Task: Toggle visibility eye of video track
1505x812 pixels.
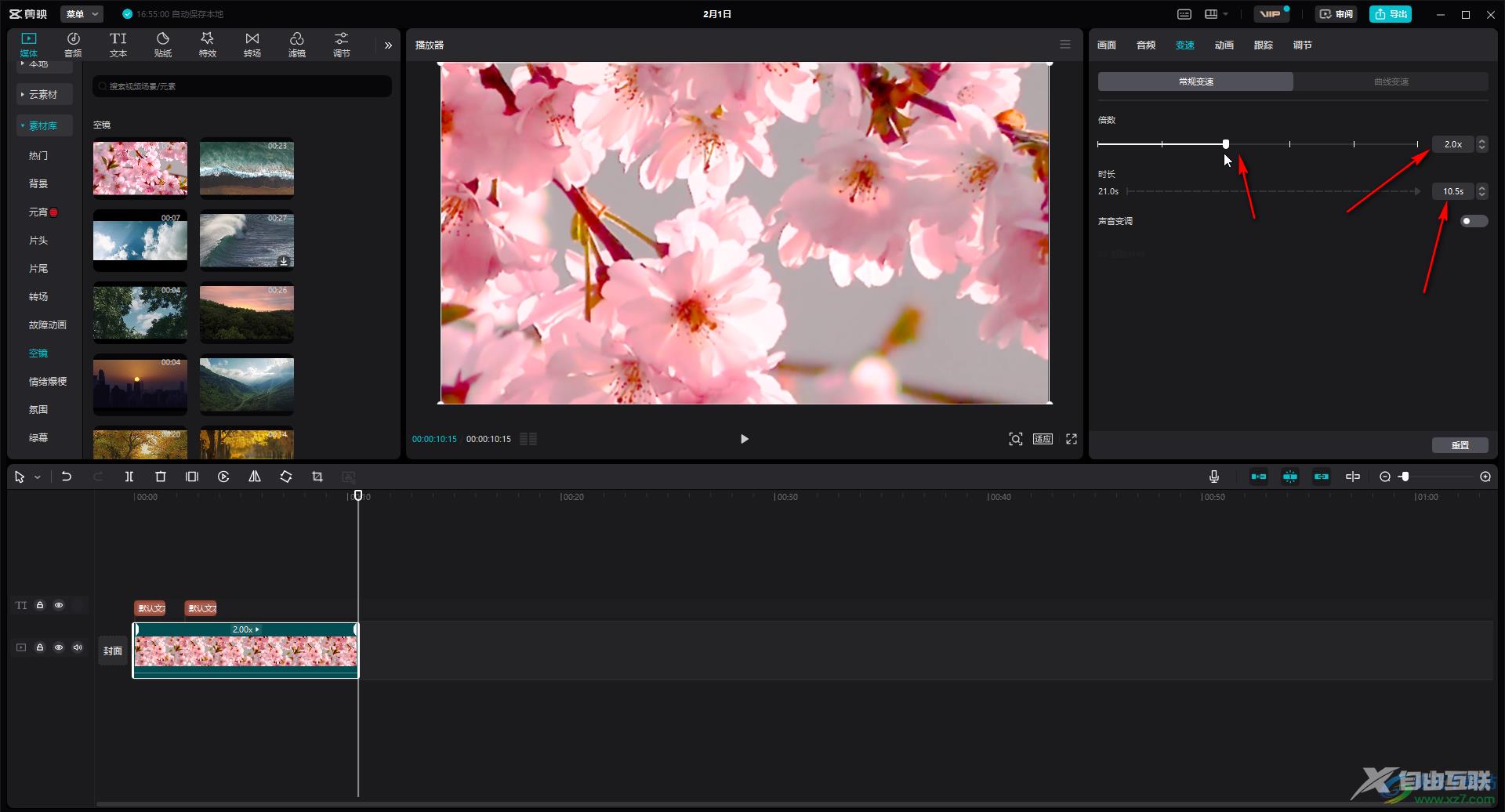Action: [x=59, y=647]
